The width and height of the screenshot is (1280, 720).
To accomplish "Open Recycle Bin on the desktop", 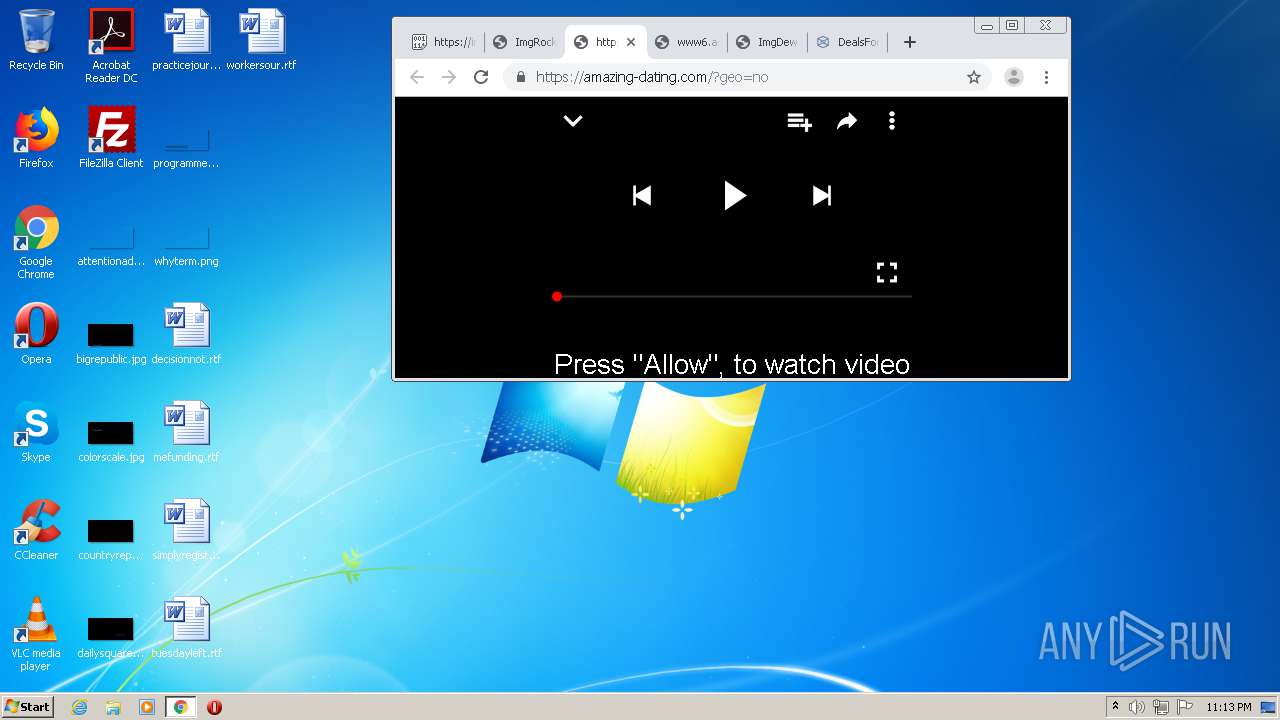I will 36,40.
